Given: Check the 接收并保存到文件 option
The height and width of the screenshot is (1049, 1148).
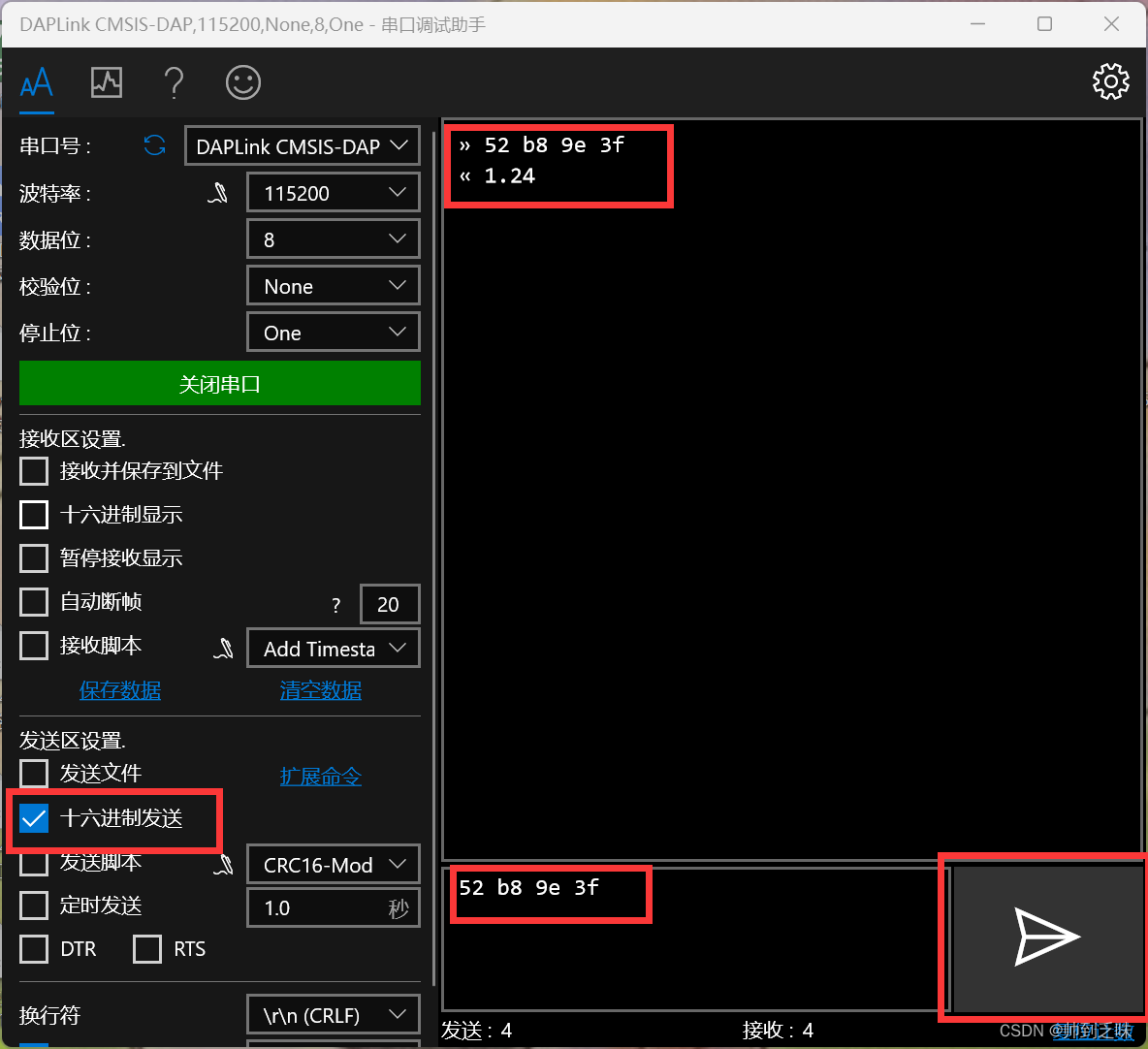Looking at the screenshot, I should 33,470.
